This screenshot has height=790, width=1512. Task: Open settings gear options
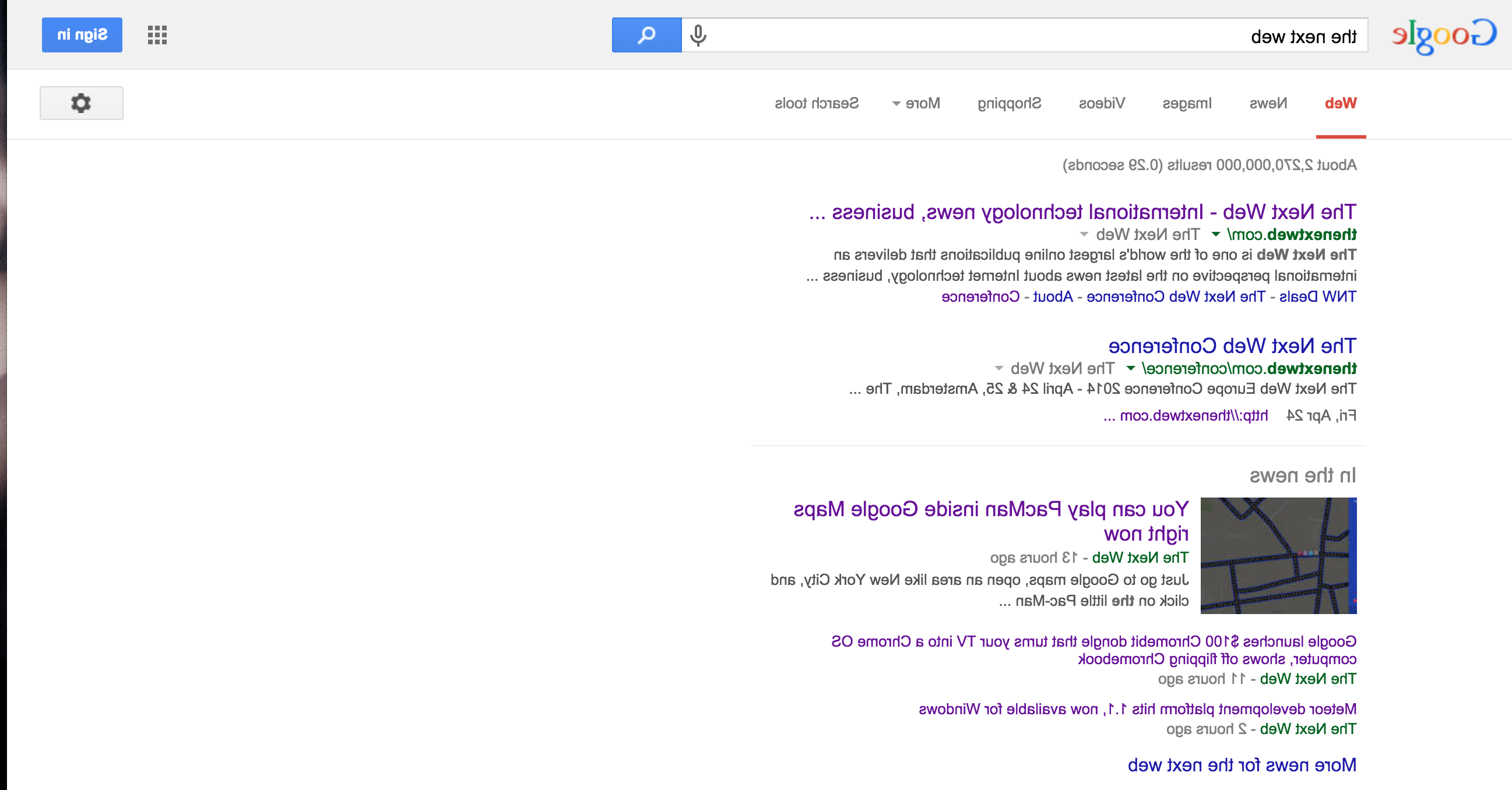point(82,103)
